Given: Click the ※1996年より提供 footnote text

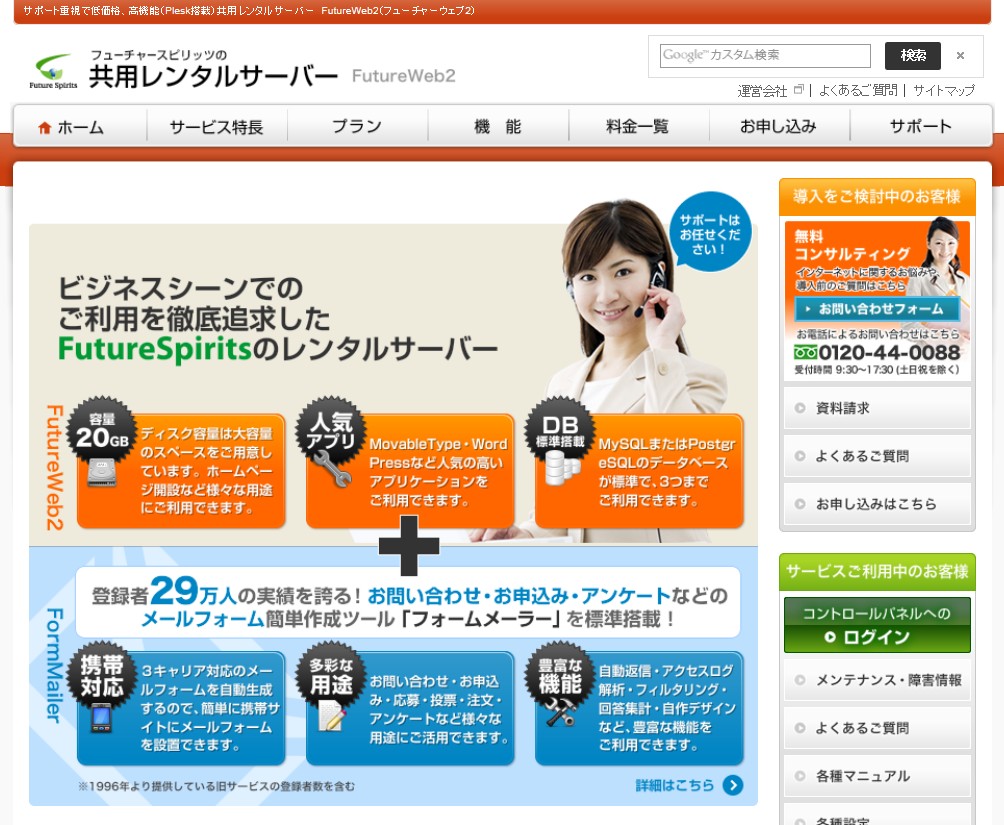Looking at the screenshot, I should [216, 786].
